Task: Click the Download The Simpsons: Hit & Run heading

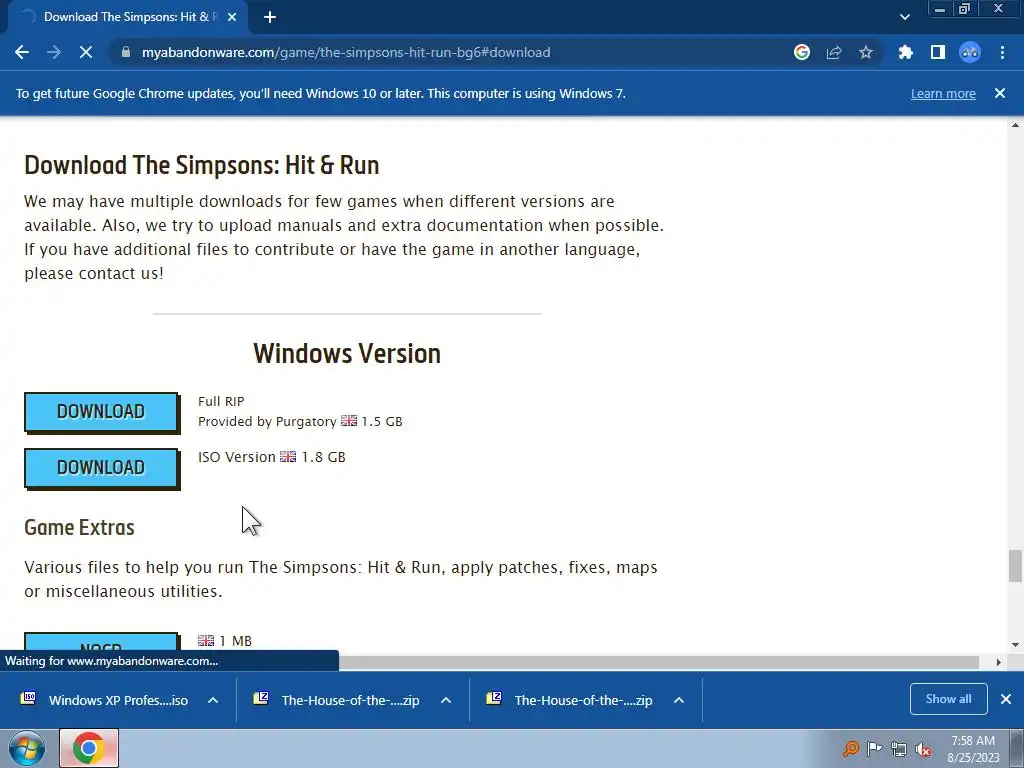Action: pyautogui.click(x=202, y=165)
